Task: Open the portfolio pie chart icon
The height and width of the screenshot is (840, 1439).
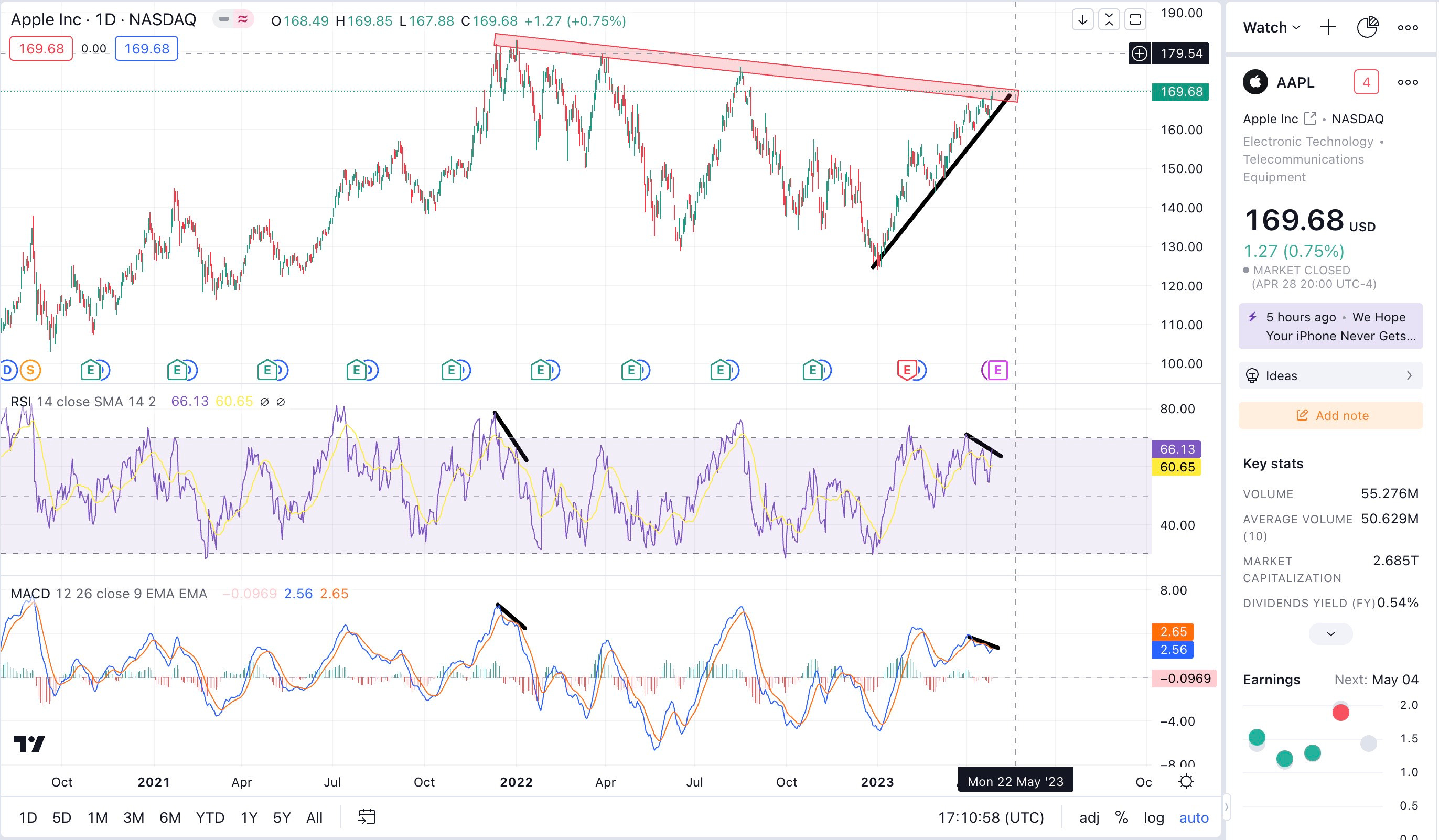Action: click(x=1368, y=27)
